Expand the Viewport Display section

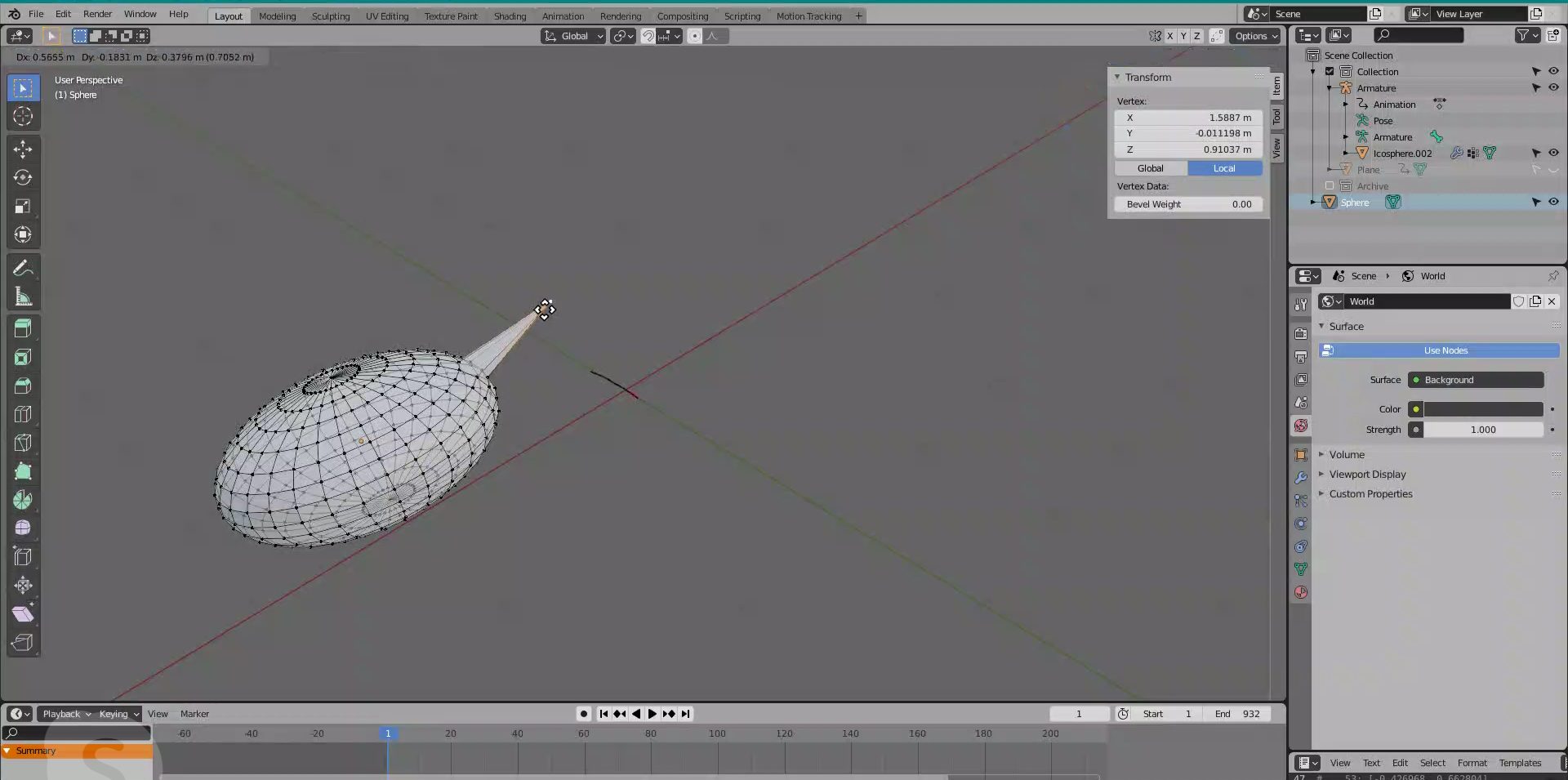click(x=1366, y=475)
